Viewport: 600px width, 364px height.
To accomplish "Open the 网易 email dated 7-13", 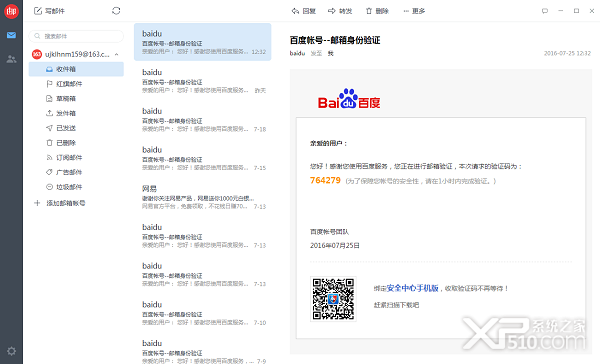I will pyautogui.click(x=202, y=197).
